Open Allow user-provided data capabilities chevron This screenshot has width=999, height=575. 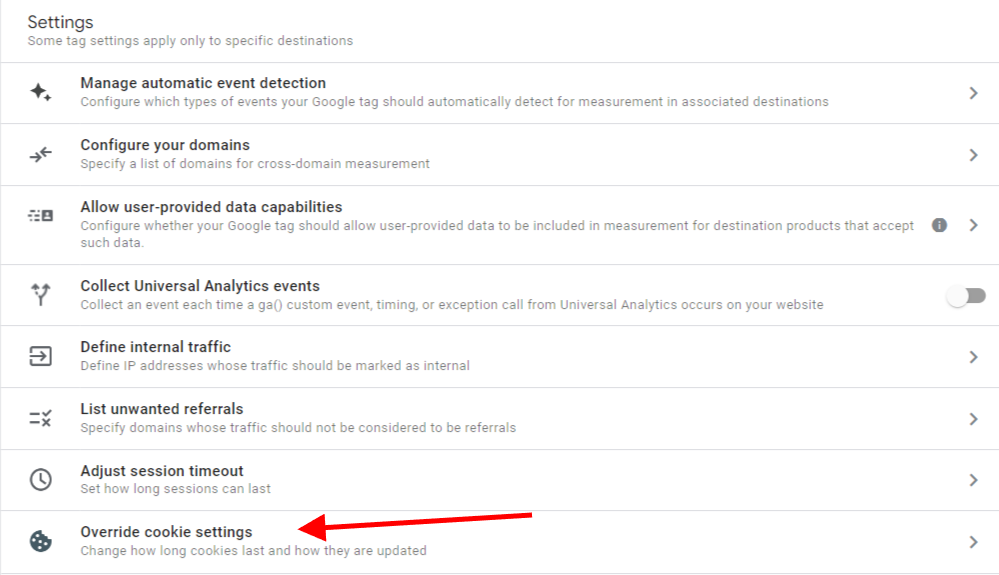974,225
